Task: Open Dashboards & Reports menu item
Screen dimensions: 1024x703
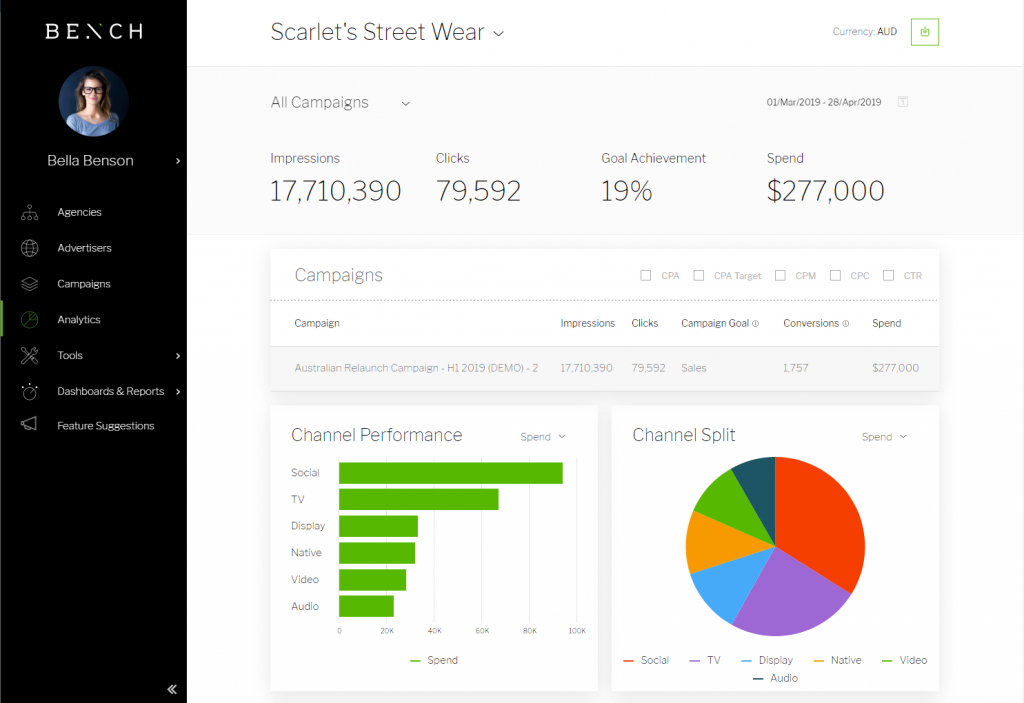Action: click(110, 391)
